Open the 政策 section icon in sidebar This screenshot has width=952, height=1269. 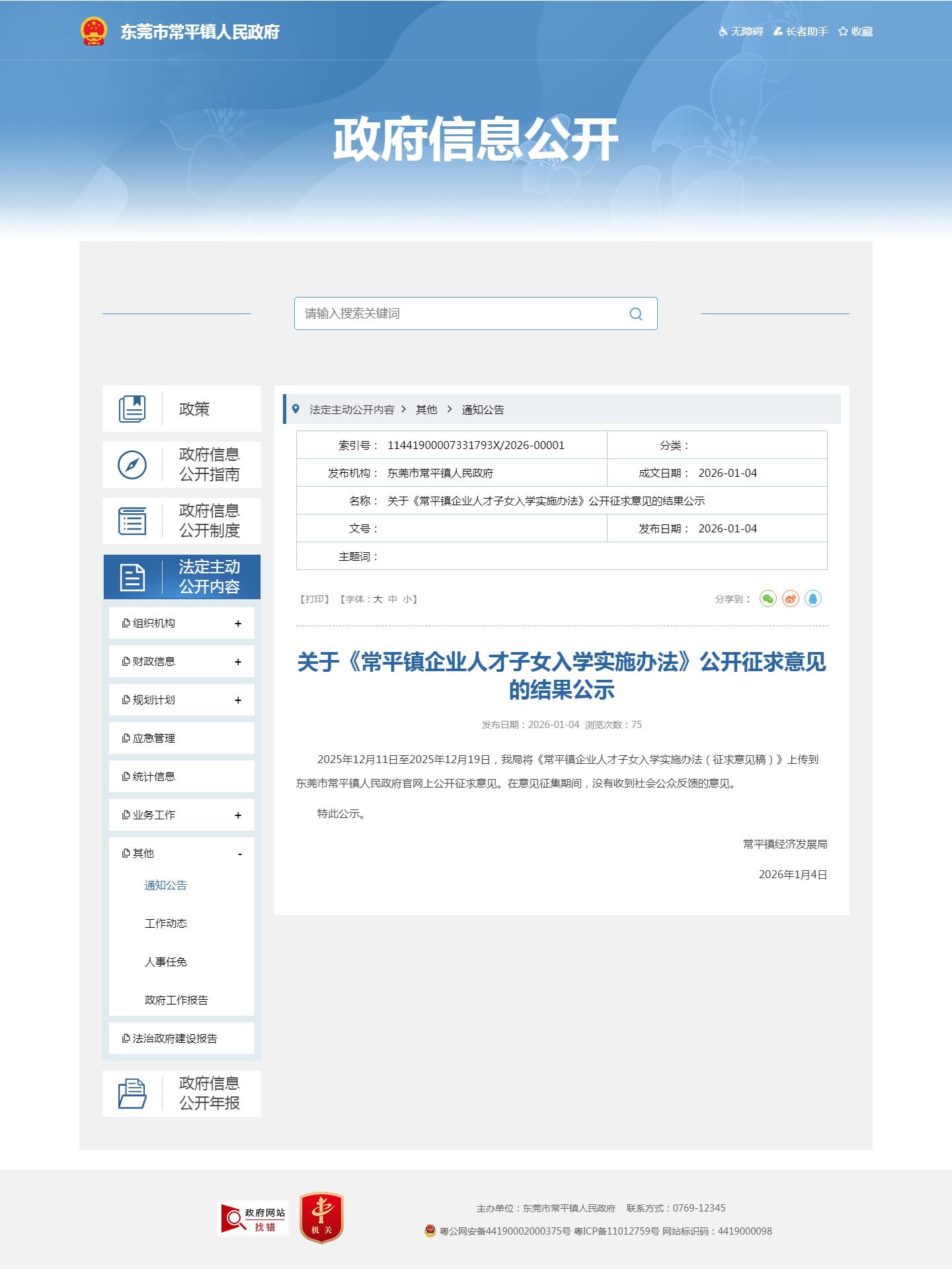[132, 409]
